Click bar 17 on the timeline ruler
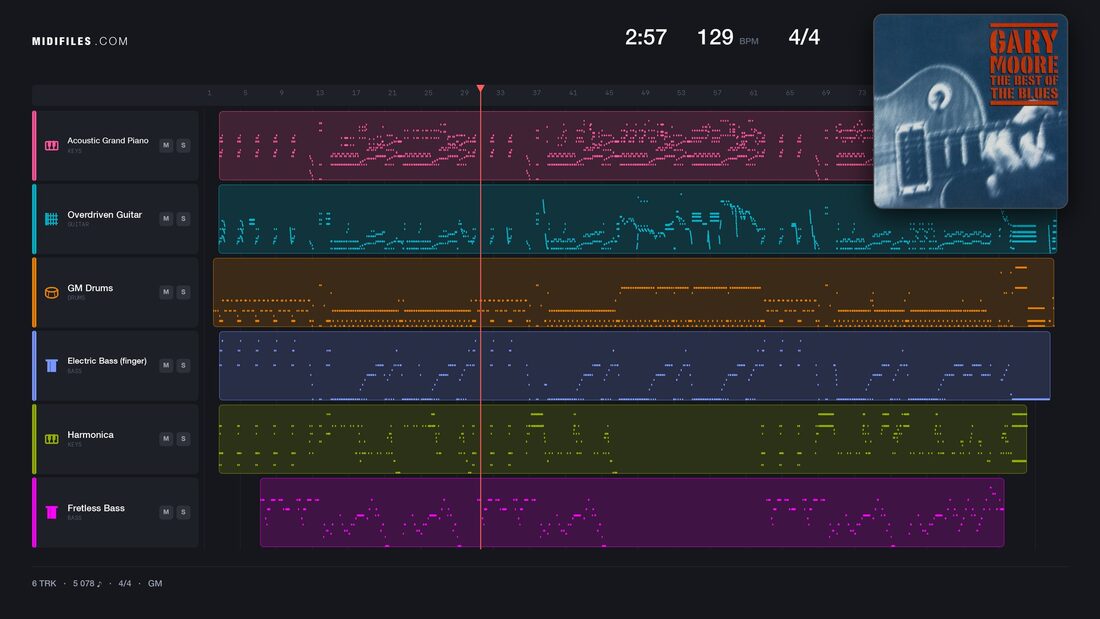 click(x=356, y=93)
